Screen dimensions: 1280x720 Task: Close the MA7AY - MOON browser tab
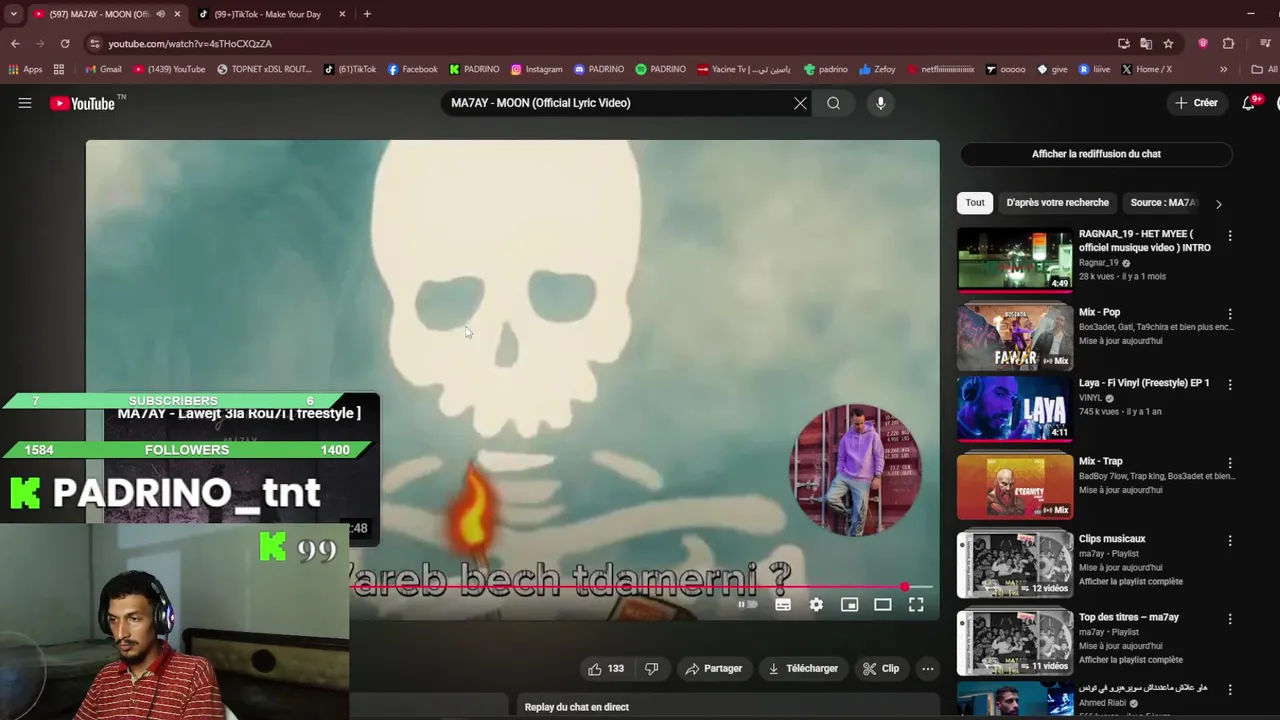(x=177, y=14)
